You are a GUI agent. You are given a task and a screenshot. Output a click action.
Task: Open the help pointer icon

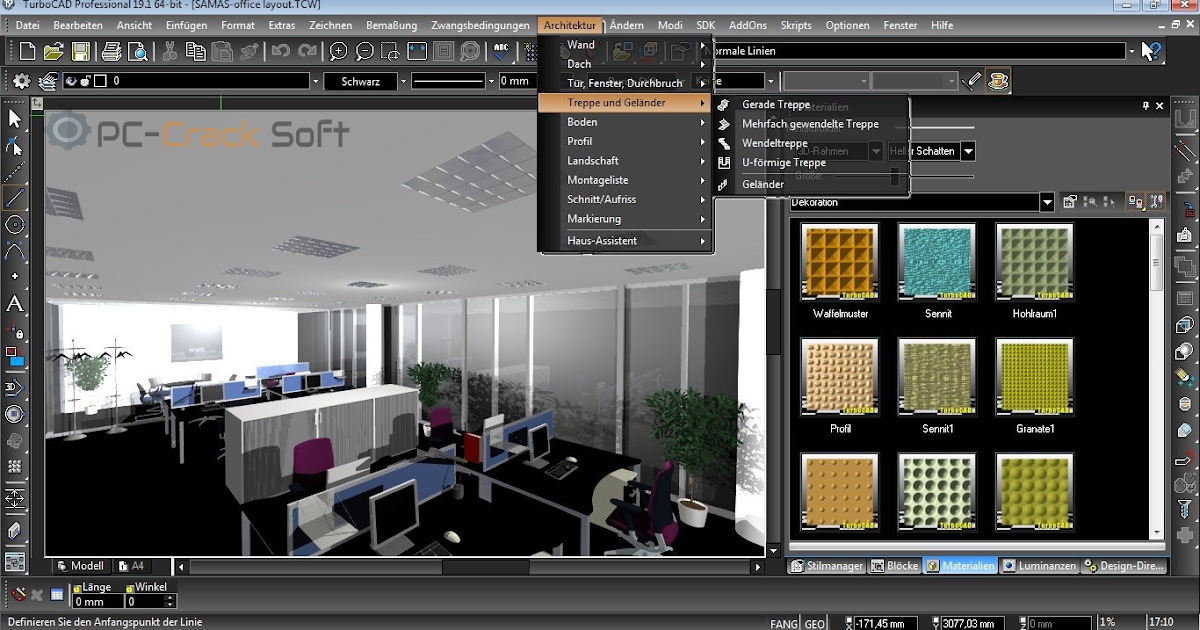1152,51
